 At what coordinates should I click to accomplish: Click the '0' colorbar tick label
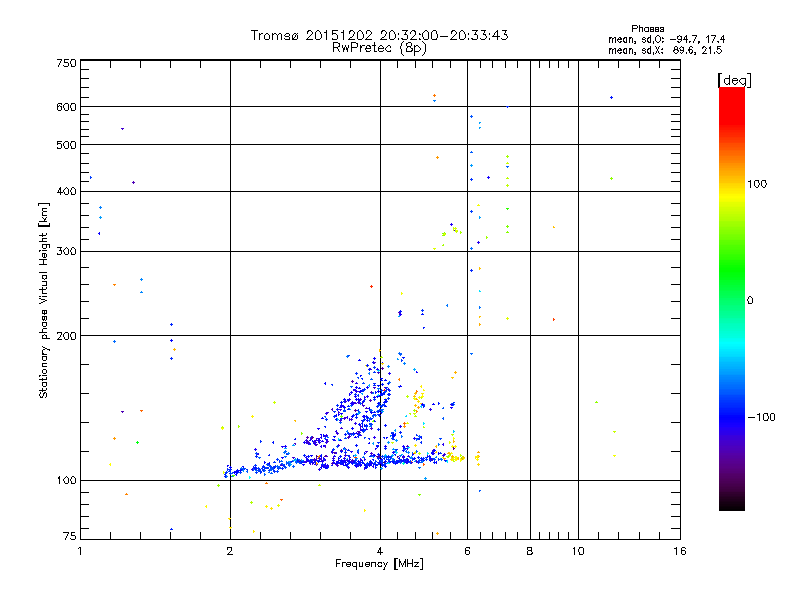[x=750, y=301]
